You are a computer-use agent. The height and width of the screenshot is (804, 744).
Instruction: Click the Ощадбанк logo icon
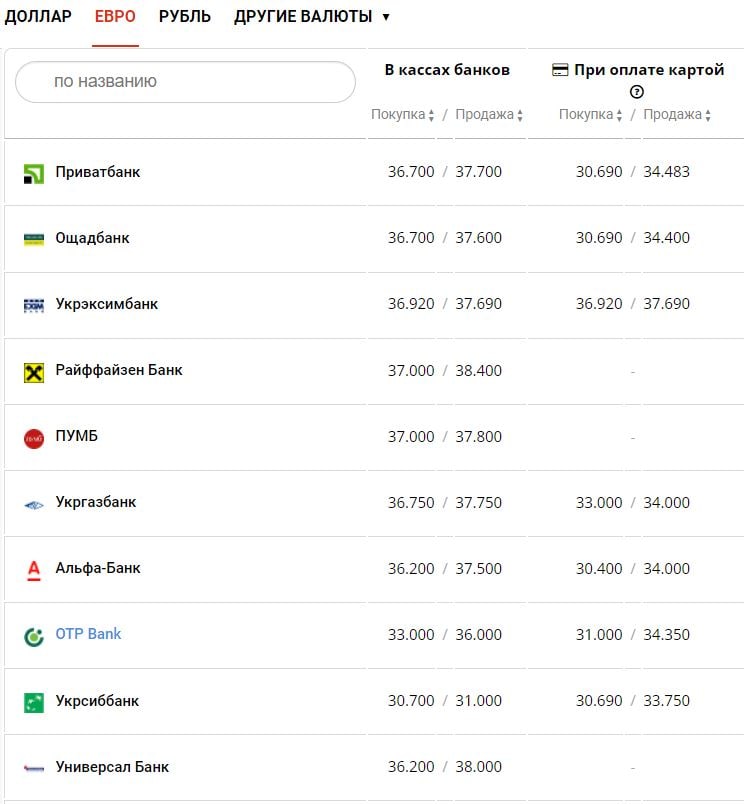pyautogui.click(x=34, y=239)
